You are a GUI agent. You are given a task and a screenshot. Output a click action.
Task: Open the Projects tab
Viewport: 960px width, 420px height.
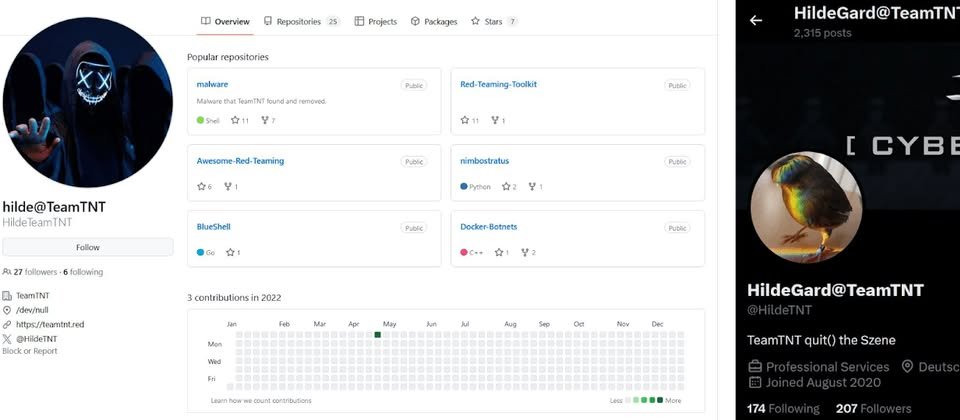[376, 21]
